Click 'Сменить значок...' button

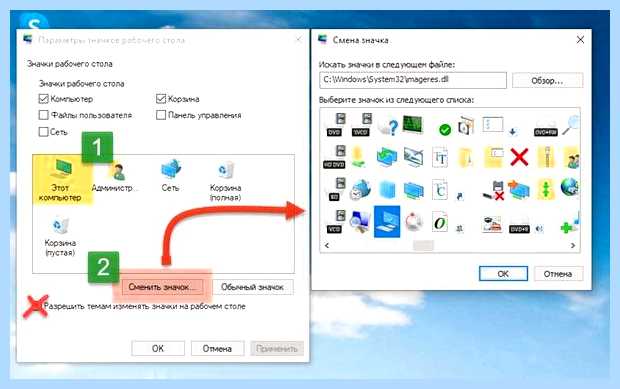tap(162, 287)
